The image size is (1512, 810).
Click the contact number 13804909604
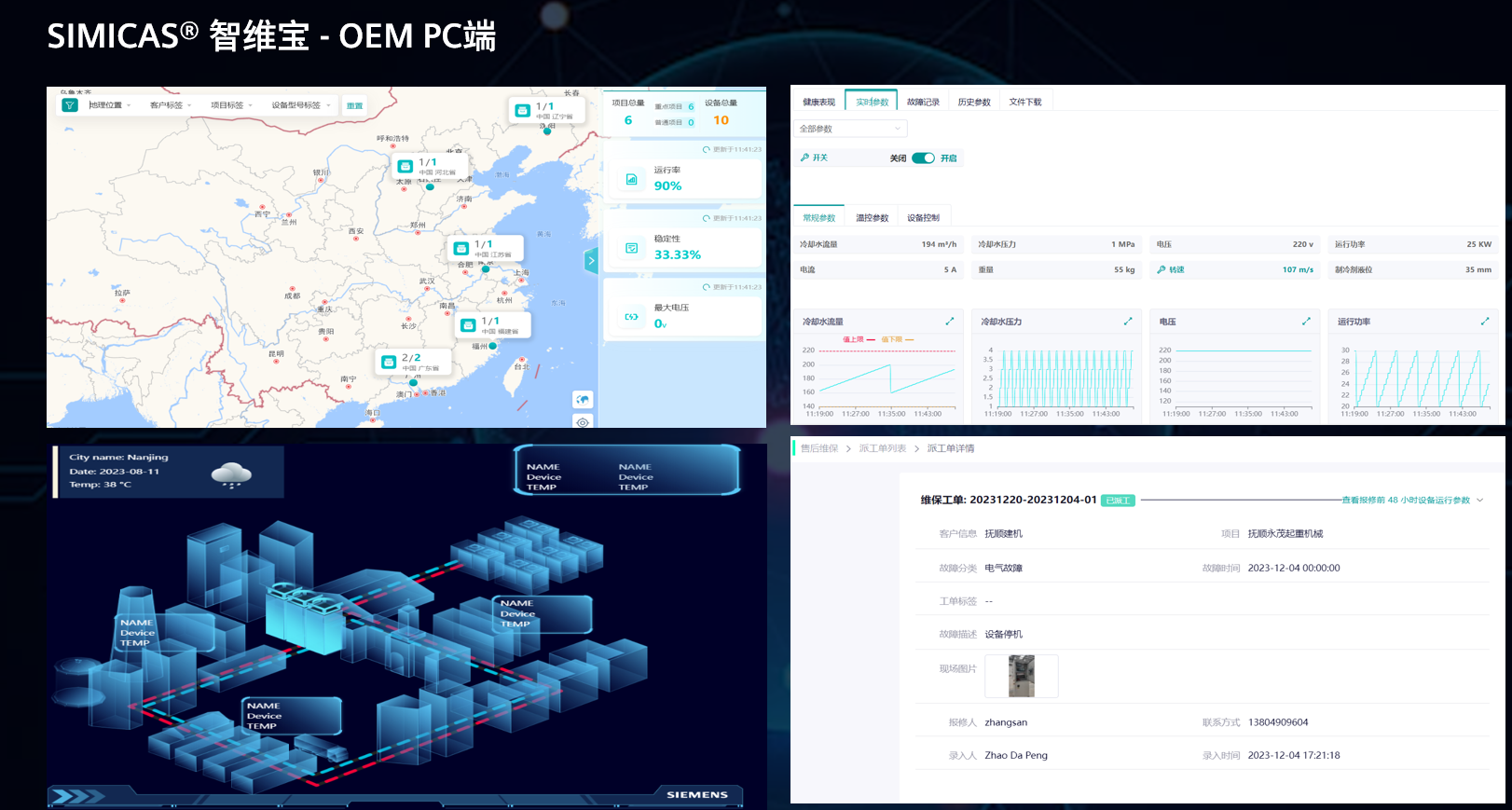(x=1278, y=722)
